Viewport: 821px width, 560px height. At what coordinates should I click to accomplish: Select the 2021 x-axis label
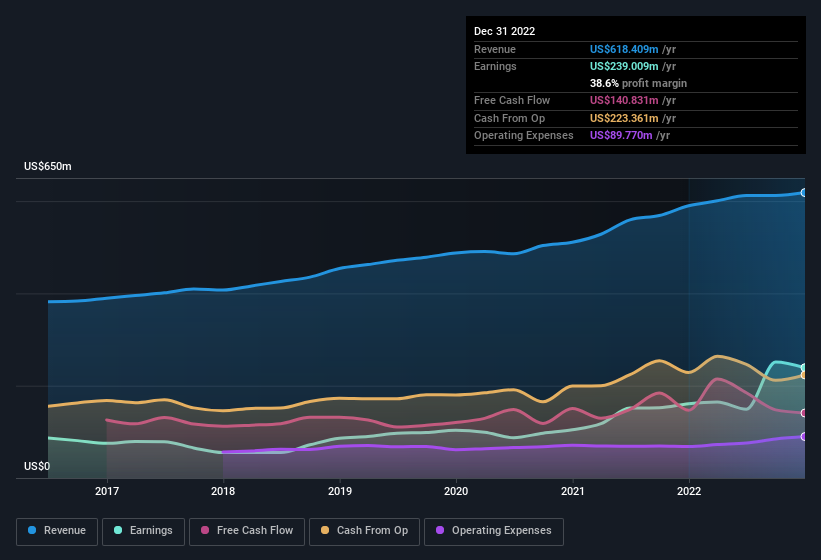pyautogui.click(x=573, y=491)
